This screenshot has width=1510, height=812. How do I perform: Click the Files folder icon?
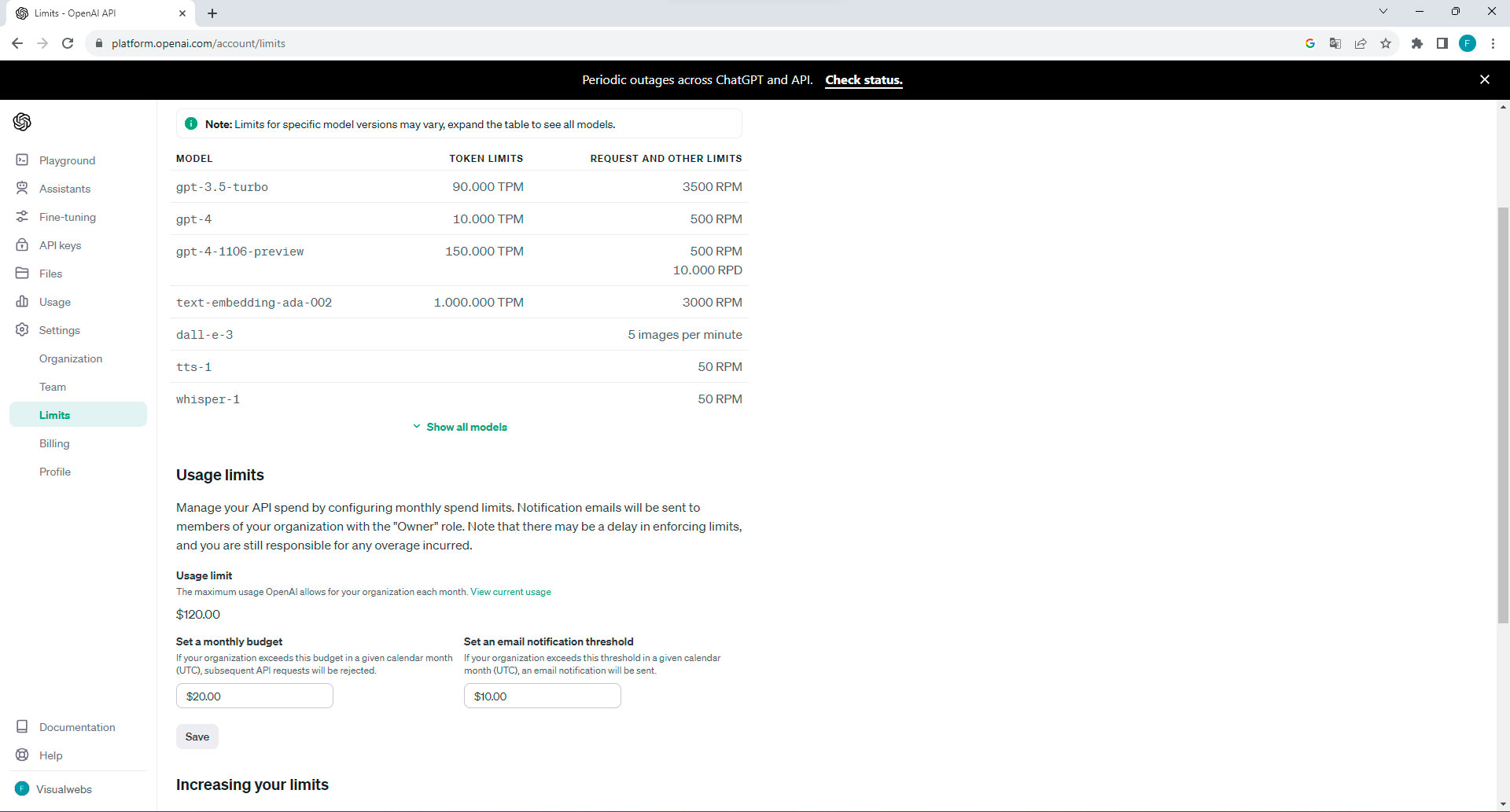(x=22, y=273)
